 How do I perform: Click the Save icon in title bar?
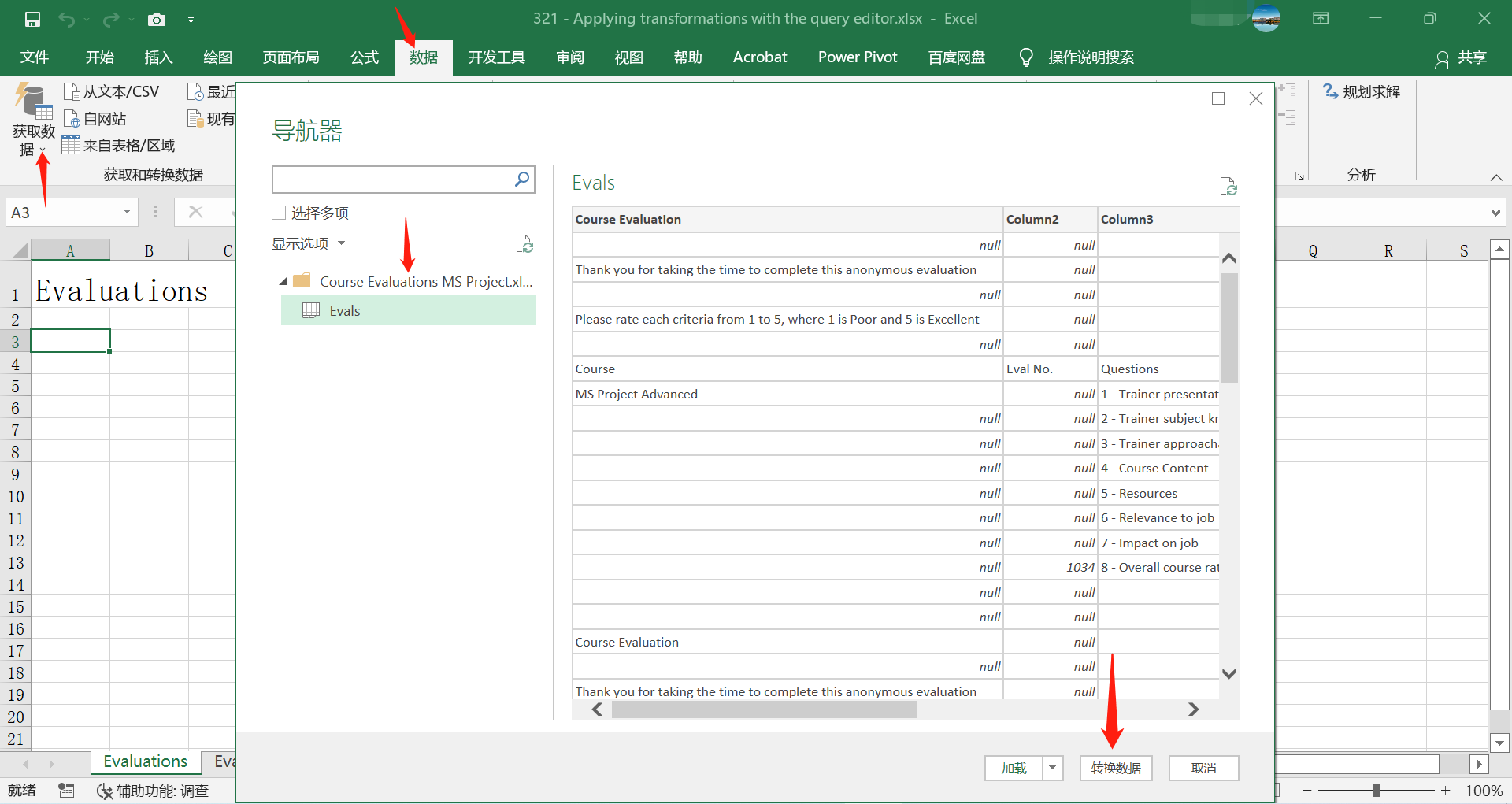tap(32, 19)
